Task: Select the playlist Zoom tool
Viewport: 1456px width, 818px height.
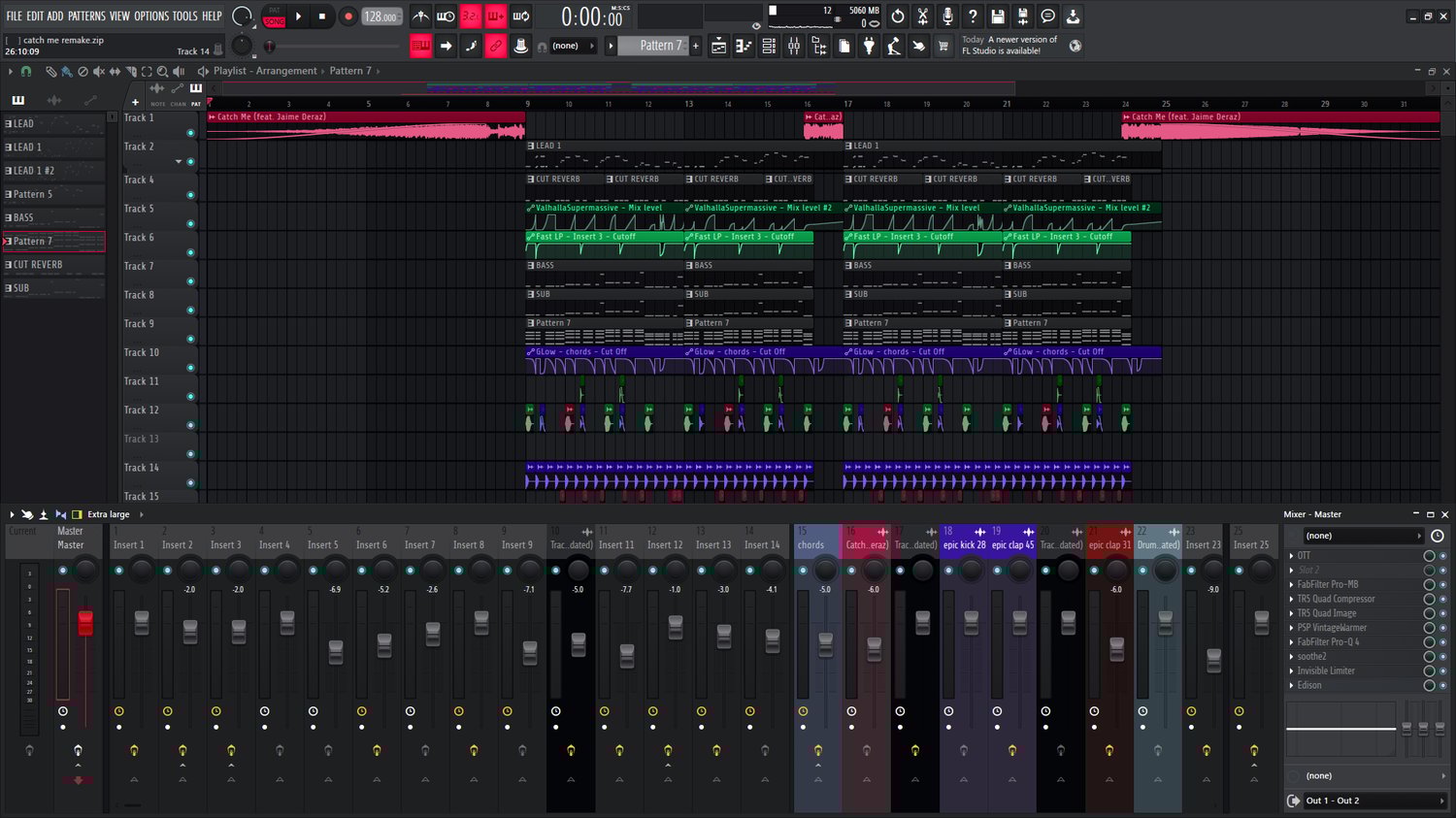Action: coord(163,71)
